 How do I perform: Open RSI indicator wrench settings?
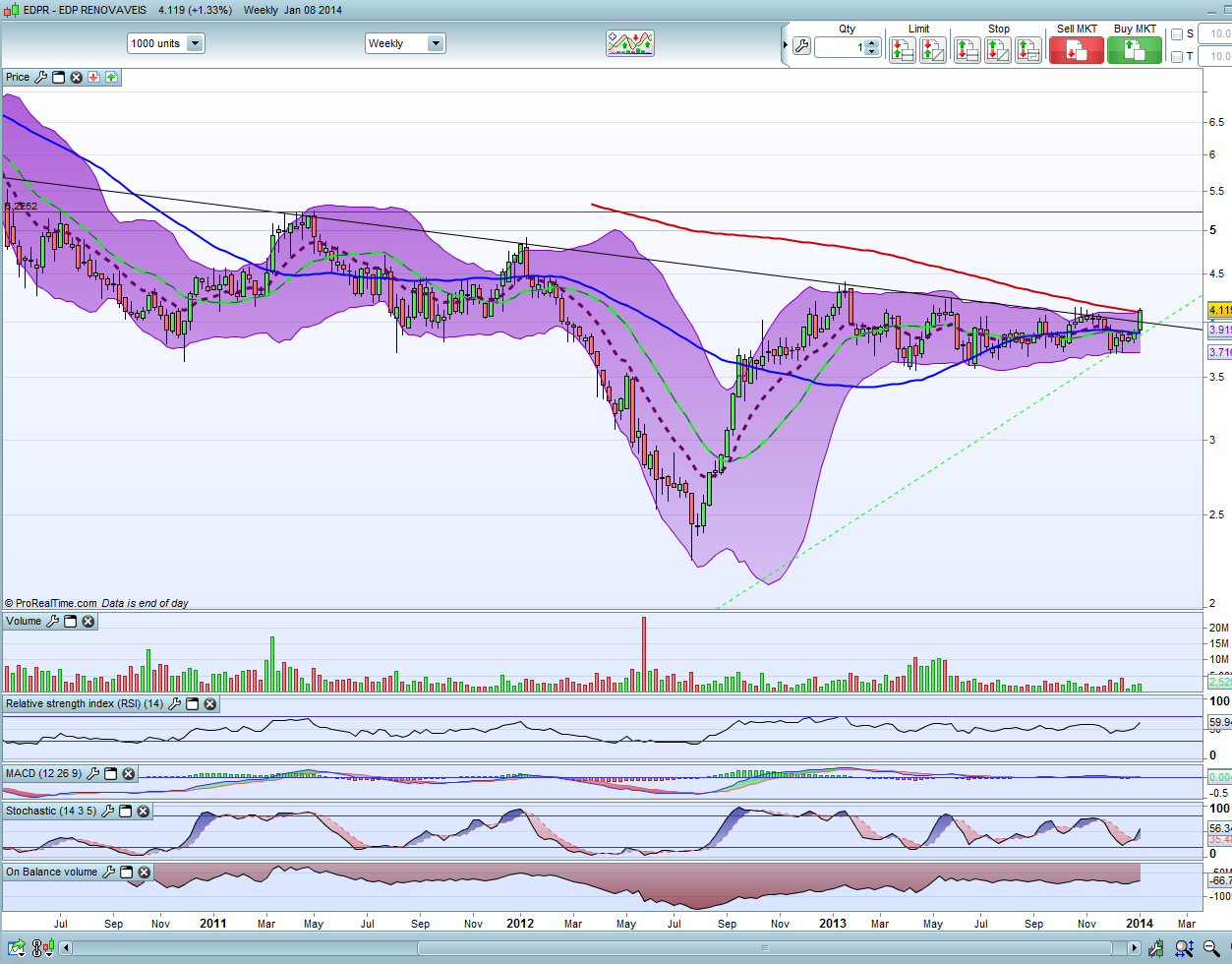tap(175, 704)
